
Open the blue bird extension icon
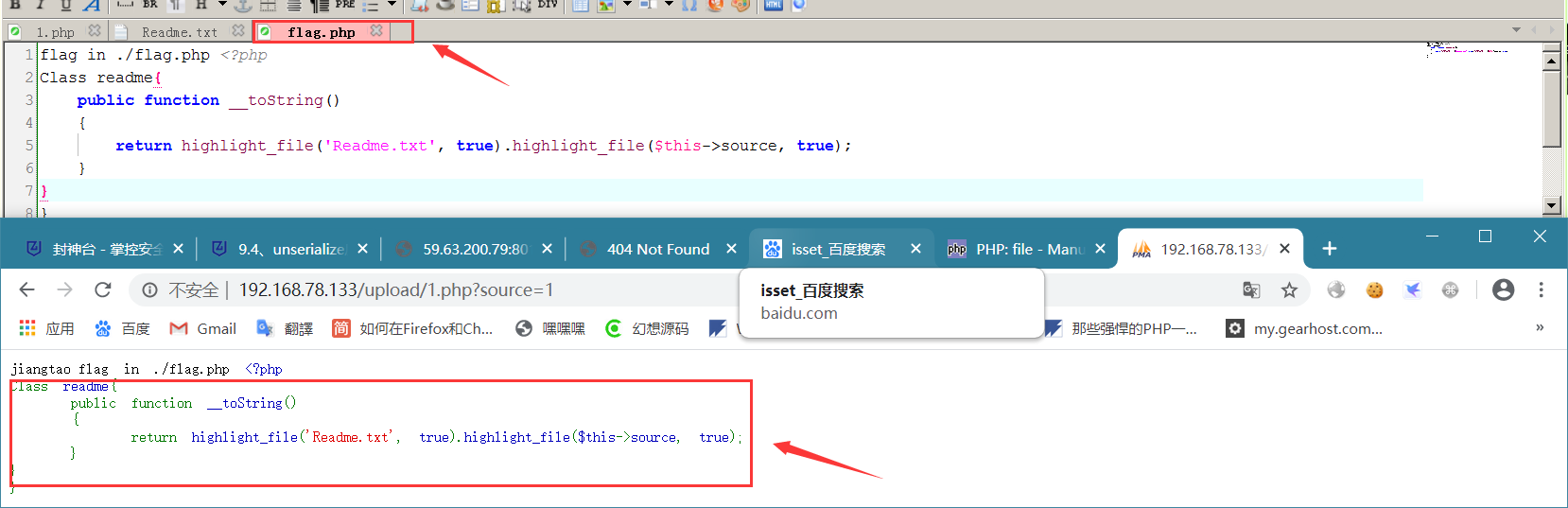pos(1412,290)
